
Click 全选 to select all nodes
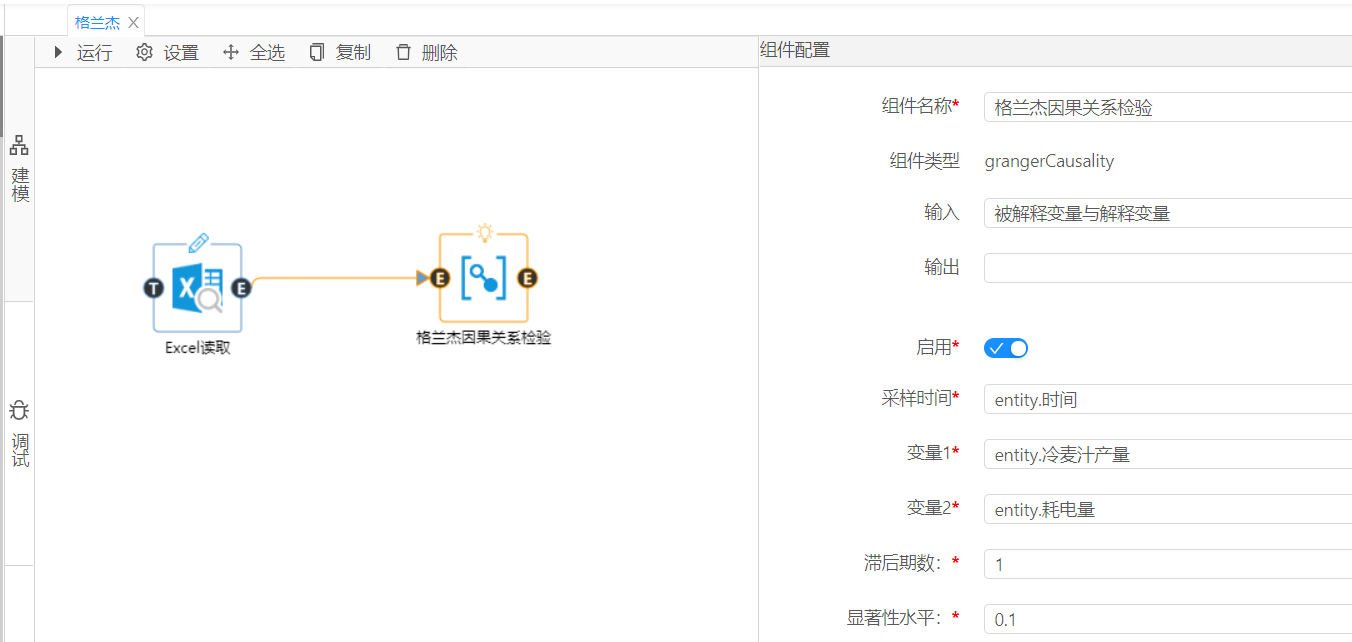(253, 53)
